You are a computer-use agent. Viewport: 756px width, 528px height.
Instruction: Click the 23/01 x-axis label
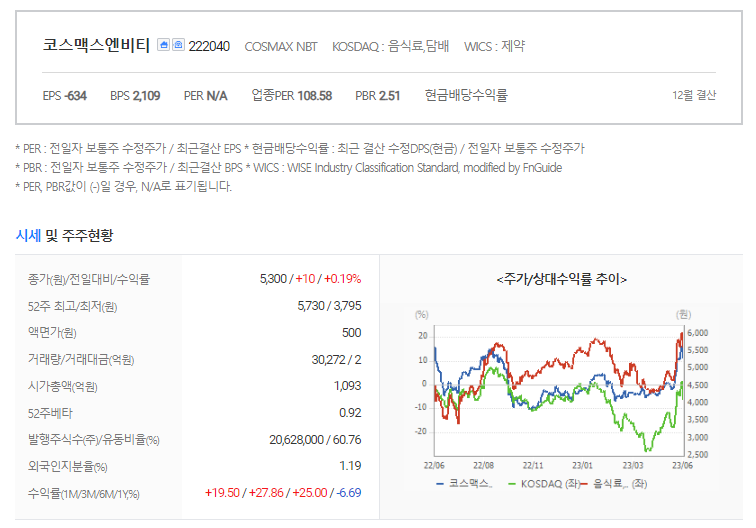582,465
